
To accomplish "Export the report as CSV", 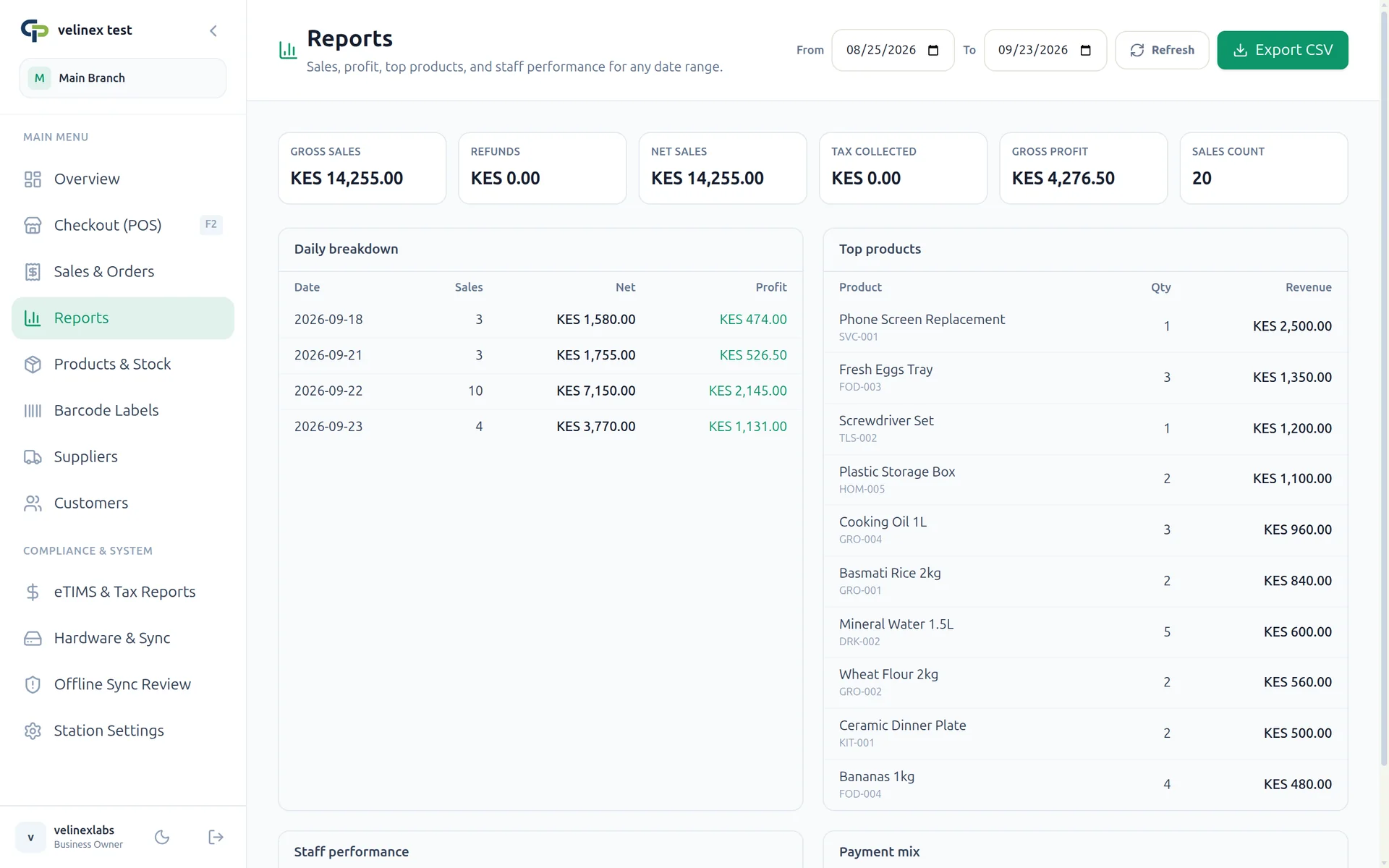I will (1283, 50).
